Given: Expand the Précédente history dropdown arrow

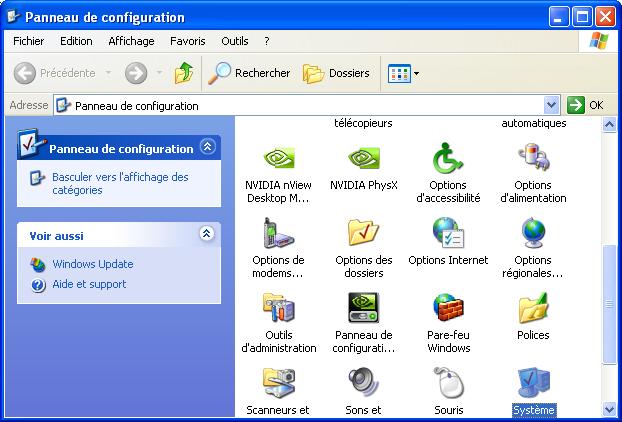Looking at the screenshot, I should pyautogui.click(x=108, y=73).
